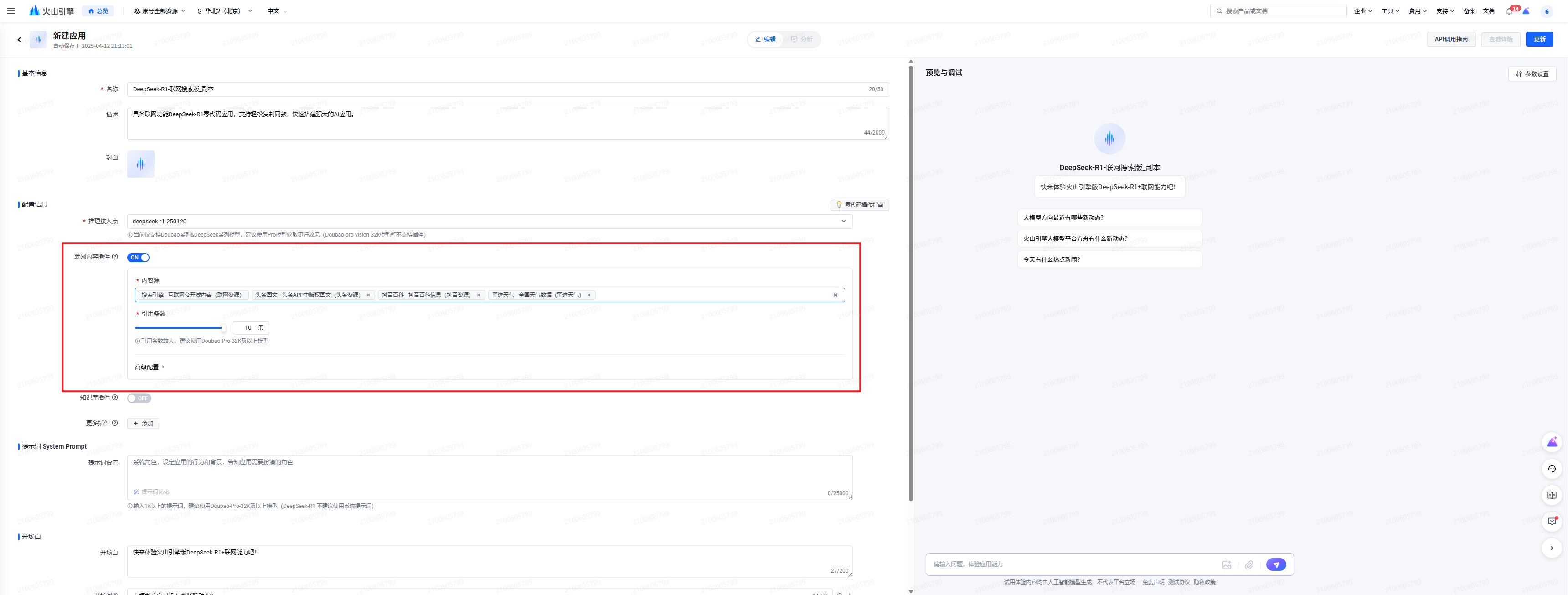1568x595 pixels.
Task: Go back using the left arrow icon
Action: coord(19,40)
